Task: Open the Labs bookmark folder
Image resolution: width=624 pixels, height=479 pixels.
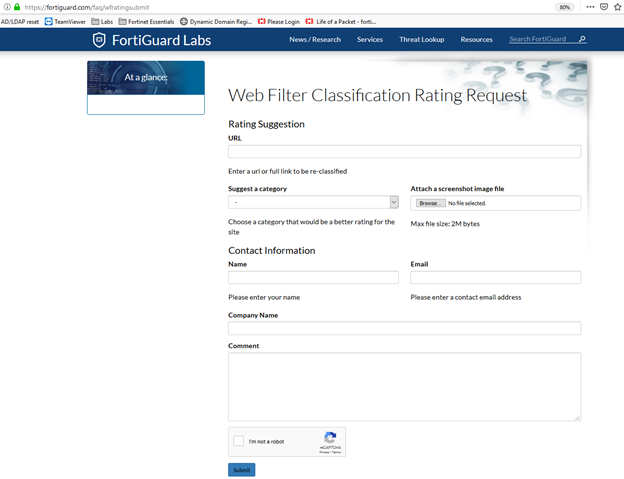Action: click(x=102, y=21)
